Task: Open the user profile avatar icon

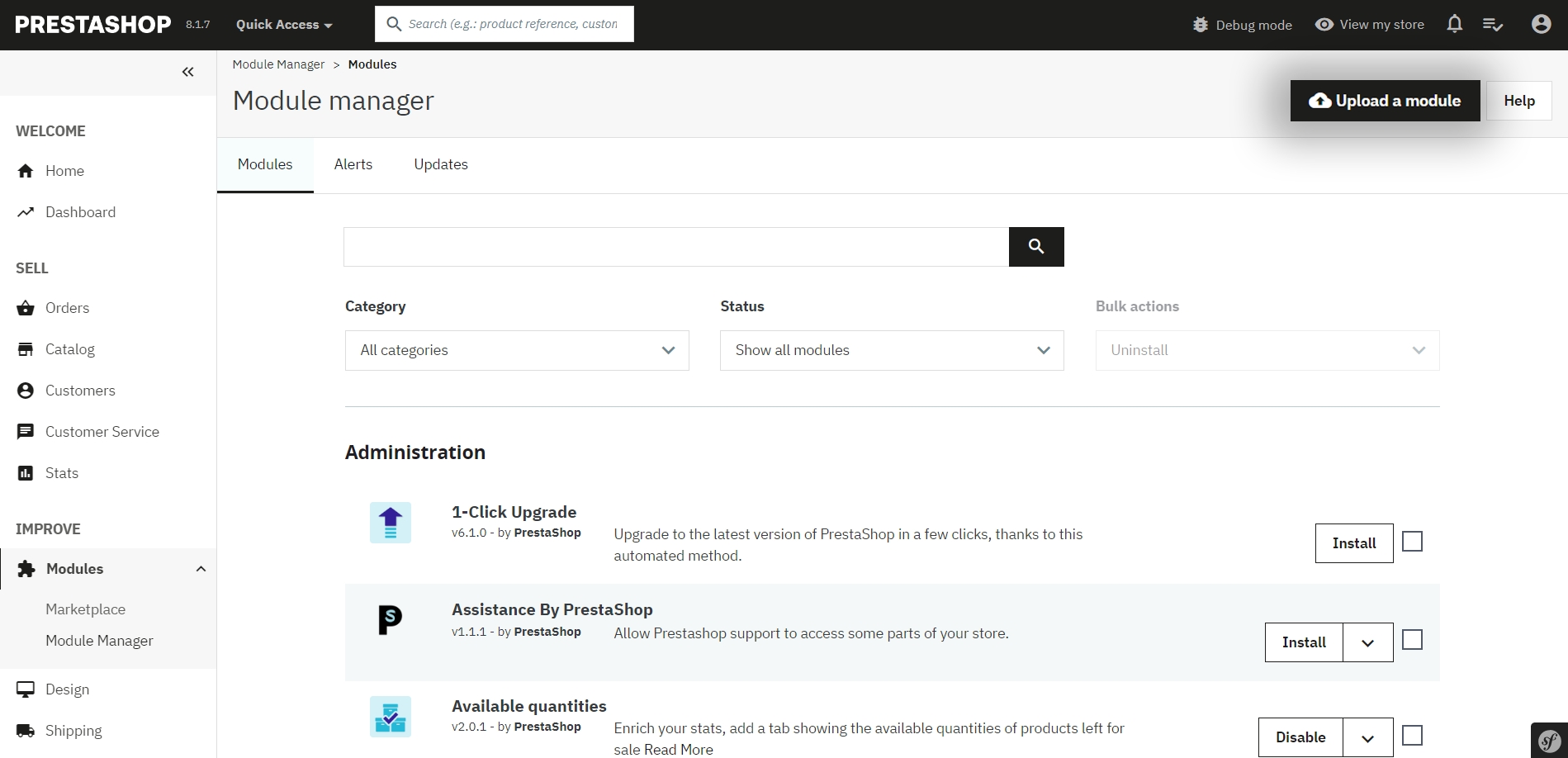Action: [x=1541, y=25]
